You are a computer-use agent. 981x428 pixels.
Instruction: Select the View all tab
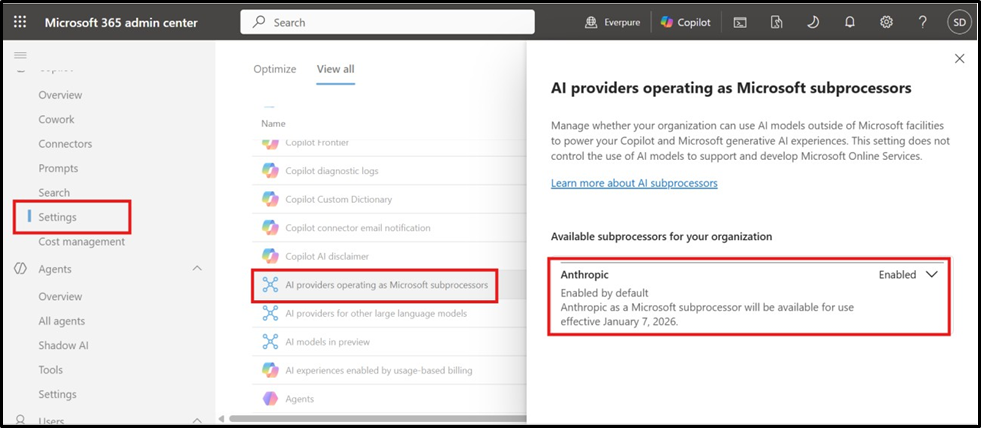pos(335,69)
